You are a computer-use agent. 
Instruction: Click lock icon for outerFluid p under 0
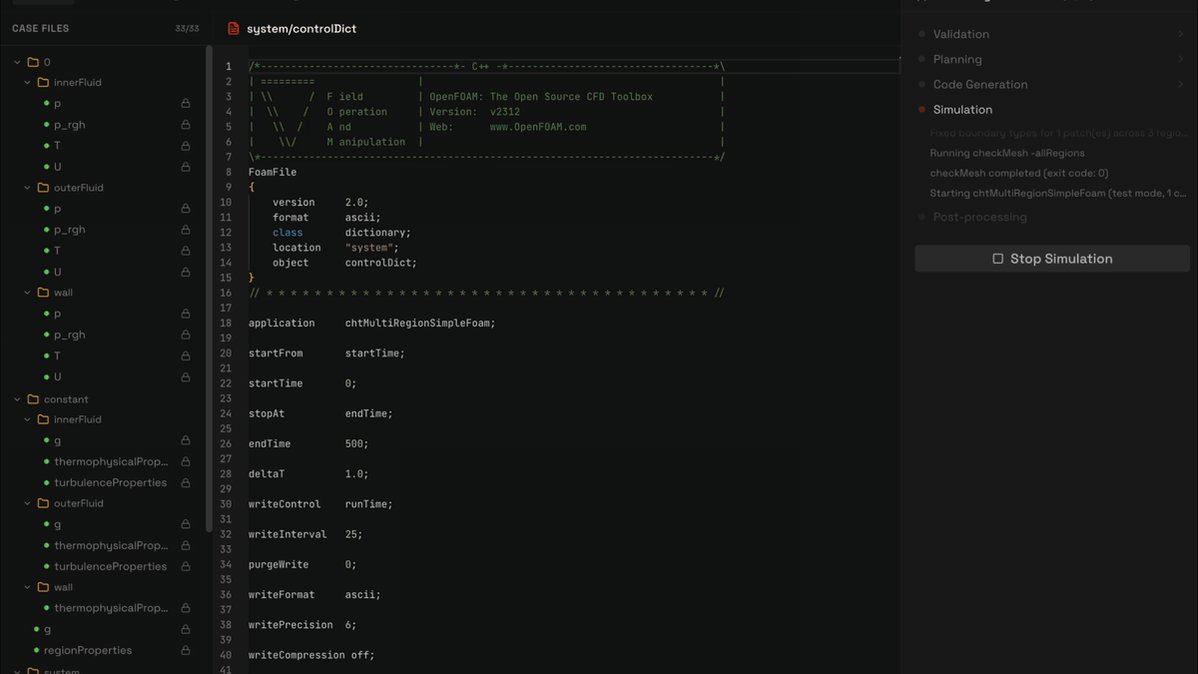click(x=186, y=209)
